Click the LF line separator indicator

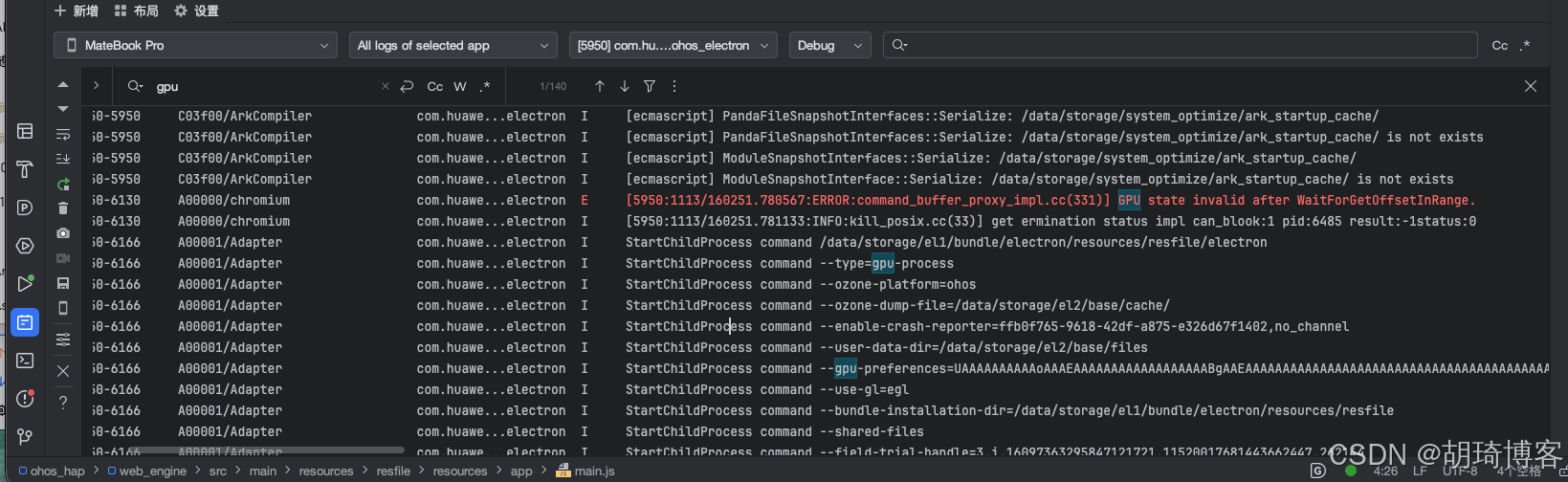coord(1420,471)
